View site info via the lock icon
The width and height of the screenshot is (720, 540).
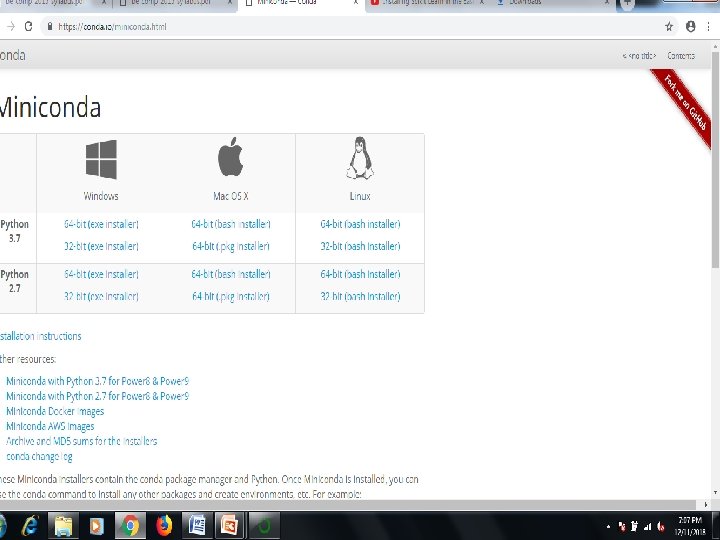pyautogui.click(x=50, y=27)
